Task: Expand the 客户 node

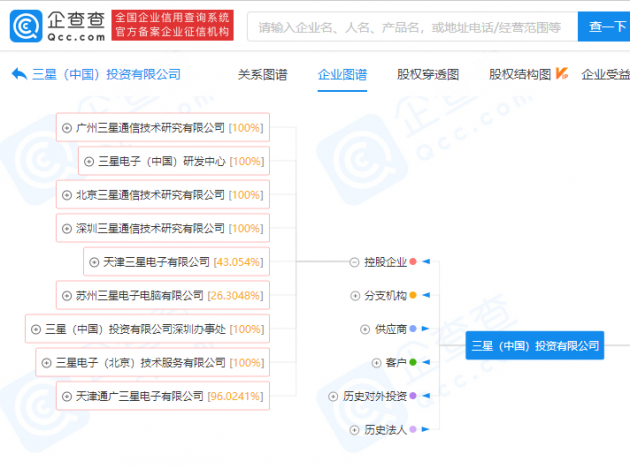Action: pos(376,363)
